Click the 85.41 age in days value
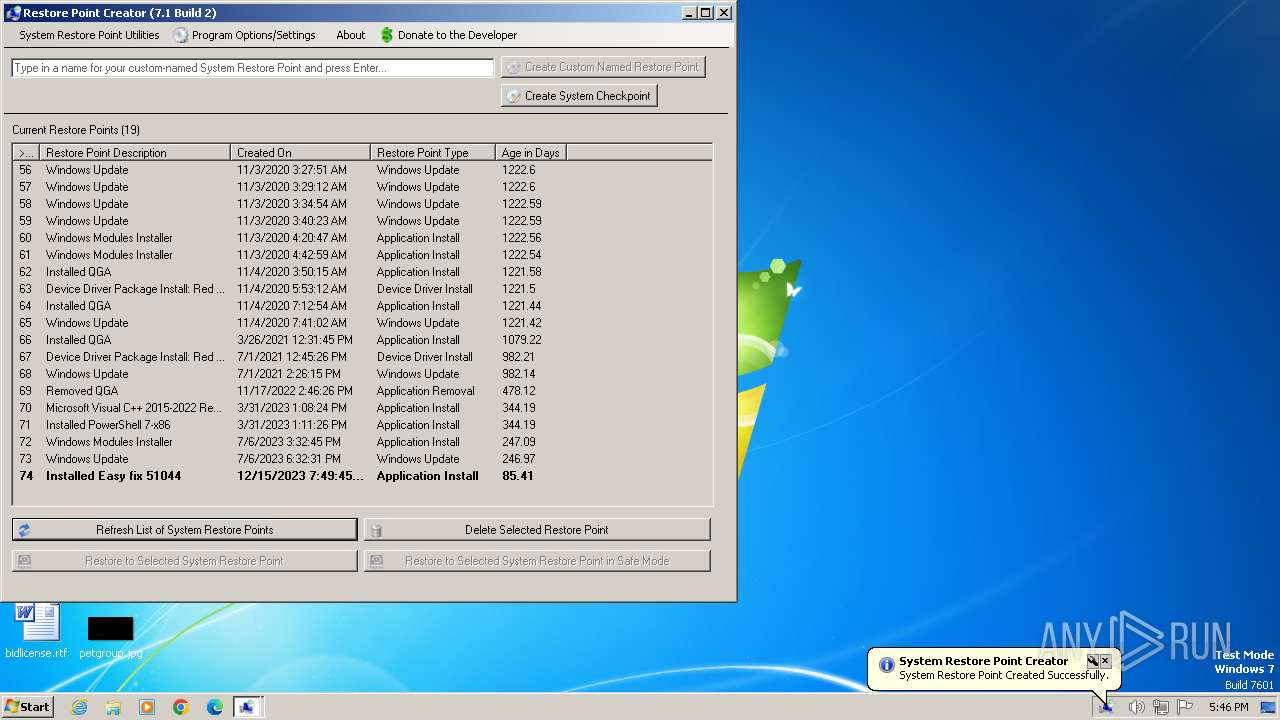This screenshot has width=1280, height=720. pyautogui.click(x=518, y=476)
